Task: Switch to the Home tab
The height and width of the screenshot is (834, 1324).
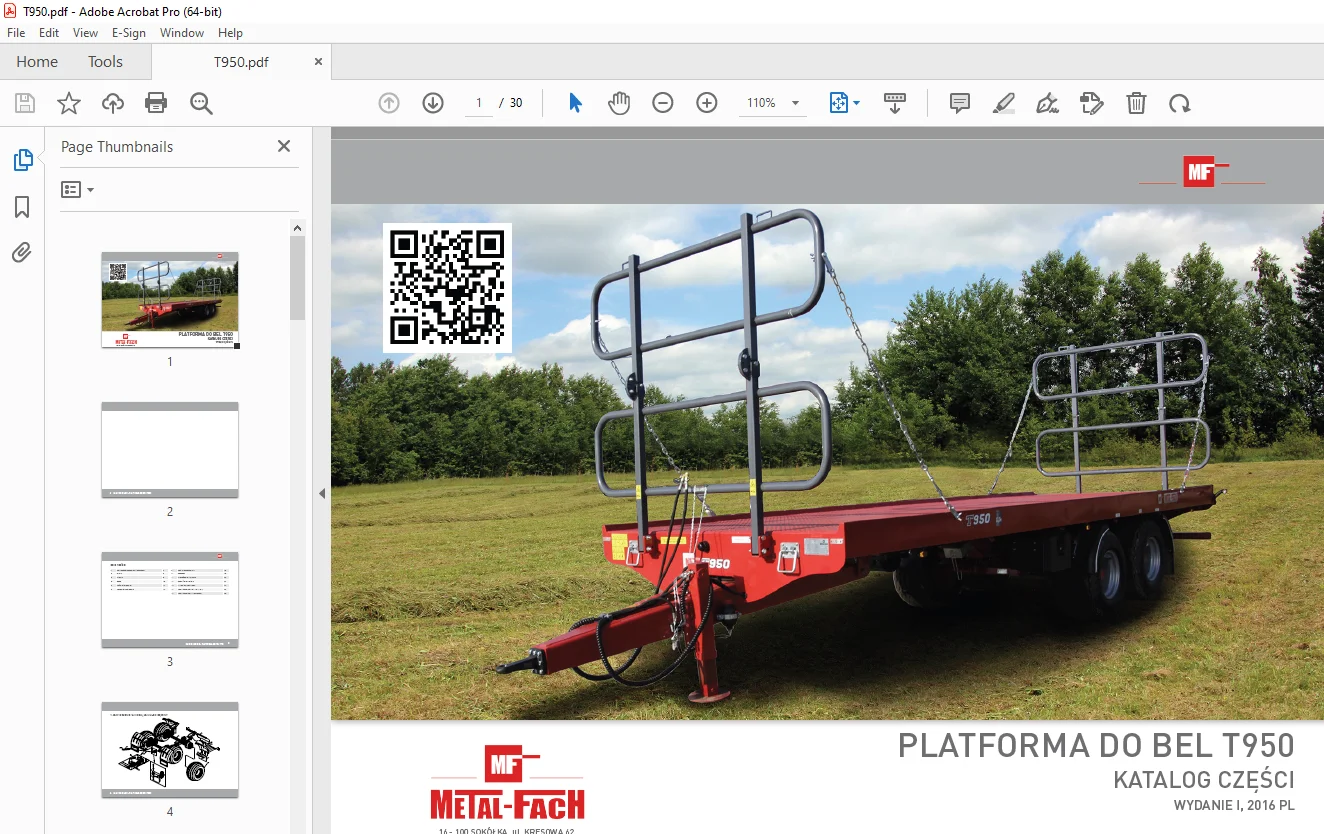Action: [x=37, y=62]
